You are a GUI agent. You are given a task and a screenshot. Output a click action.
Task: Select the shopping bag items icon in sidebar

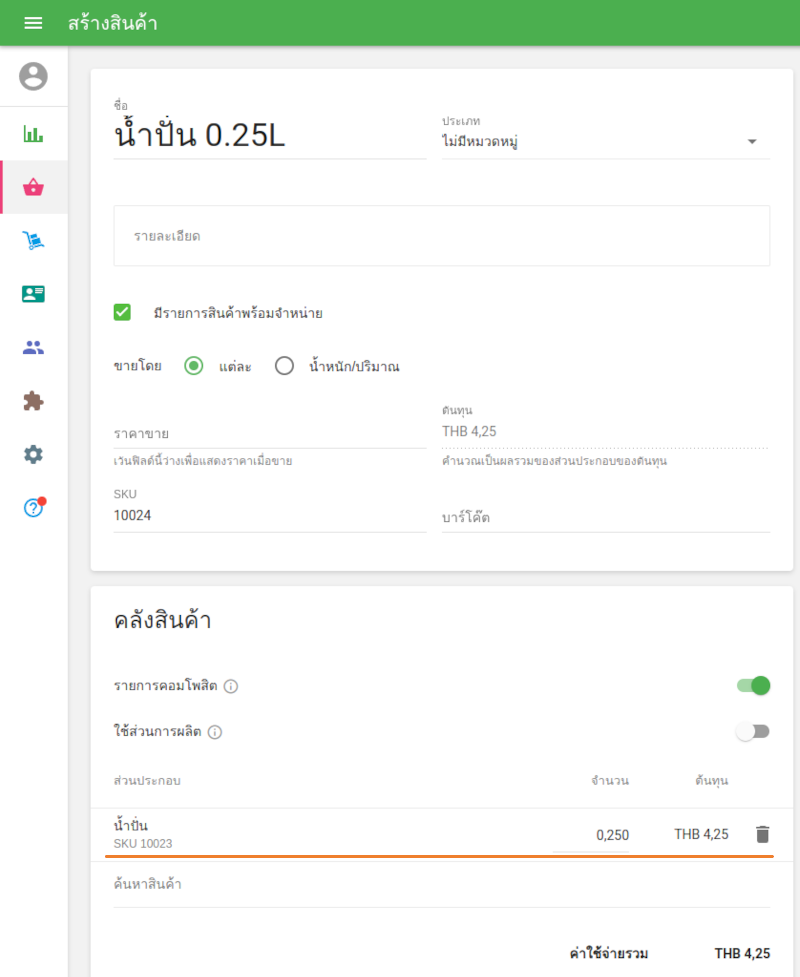pos(33,187)
